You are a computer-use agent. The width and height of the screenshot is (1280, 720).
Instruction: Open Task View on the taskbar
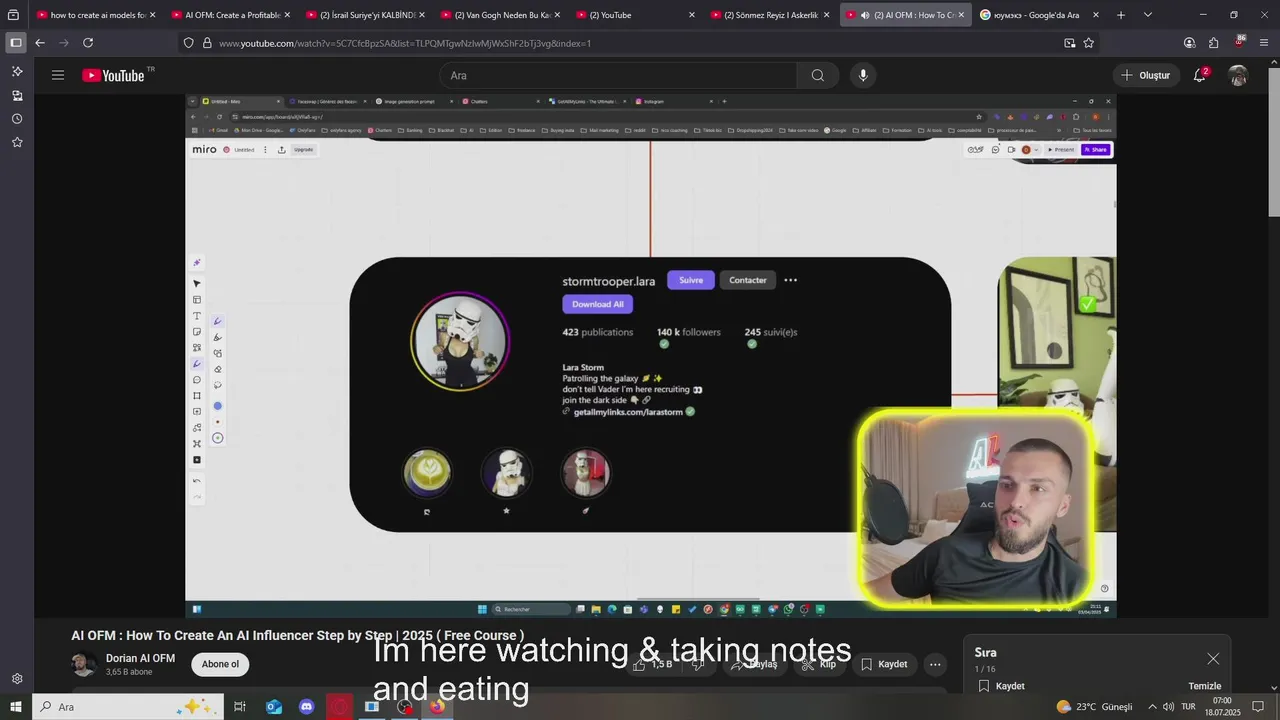point(240,707)
